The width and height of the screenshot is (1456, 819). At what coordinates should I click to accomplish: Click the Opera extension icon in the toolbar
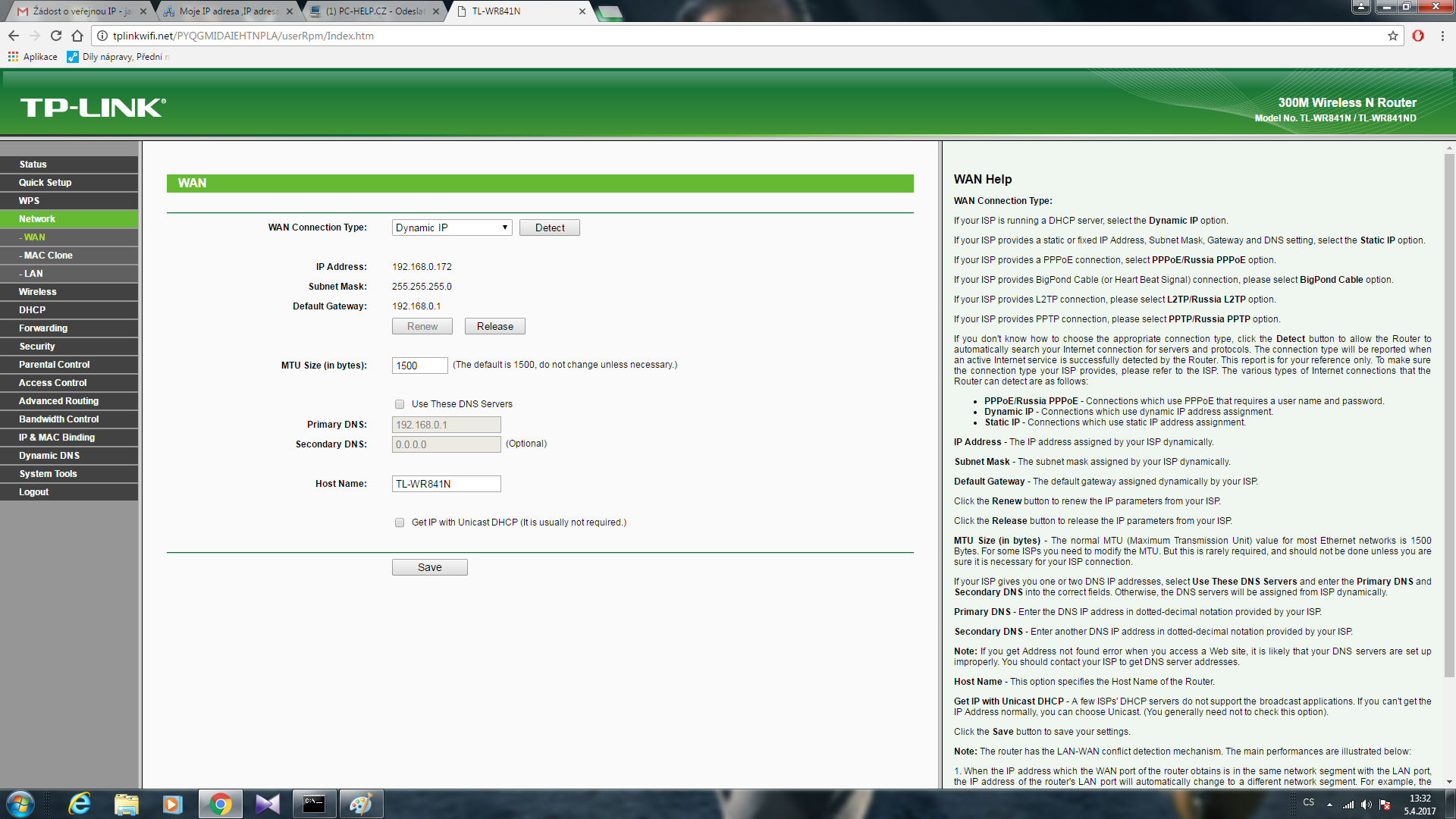point(1418,36)
